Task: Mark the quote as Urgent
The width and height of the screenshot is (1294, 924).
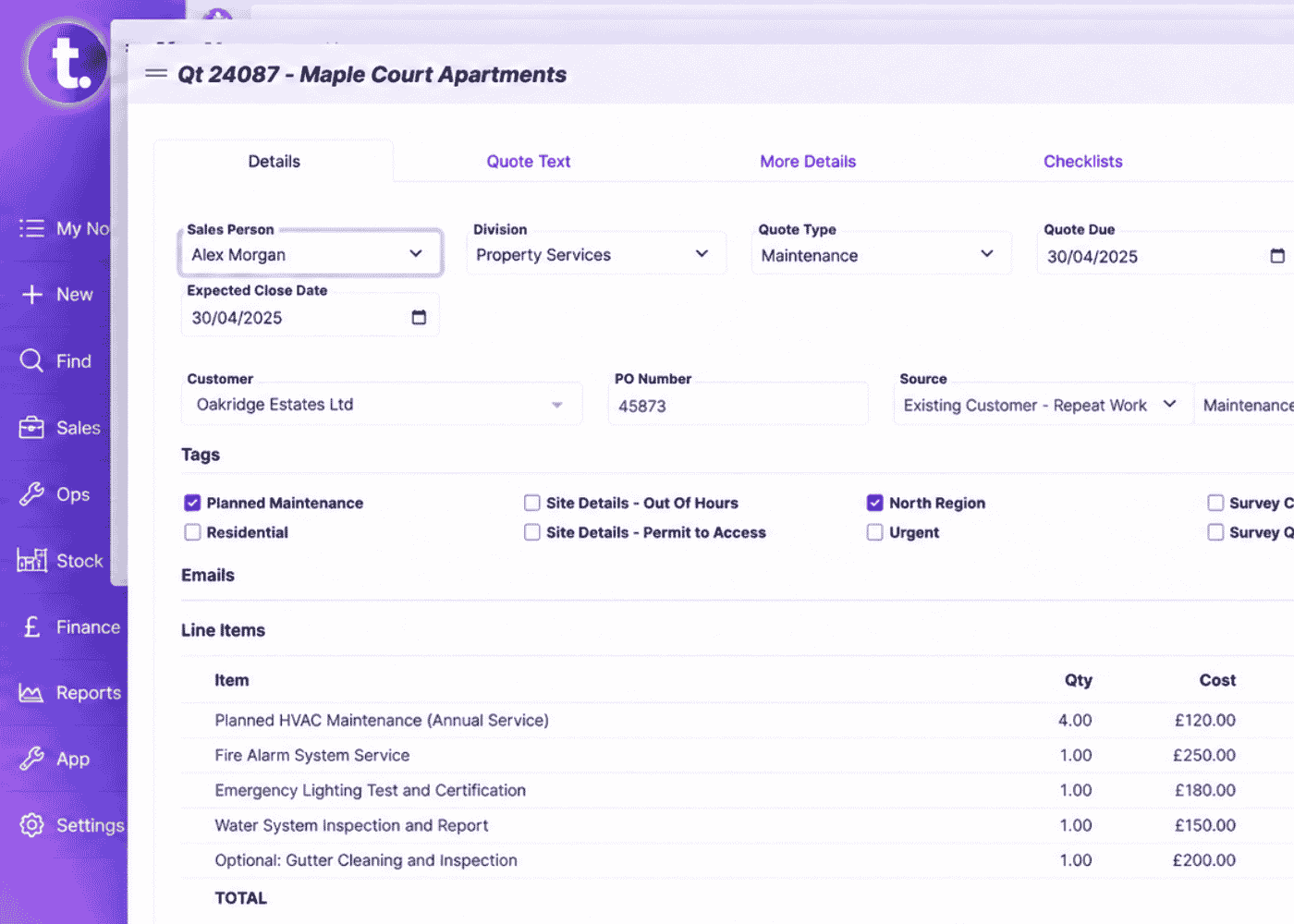Action: coord(874,532)
